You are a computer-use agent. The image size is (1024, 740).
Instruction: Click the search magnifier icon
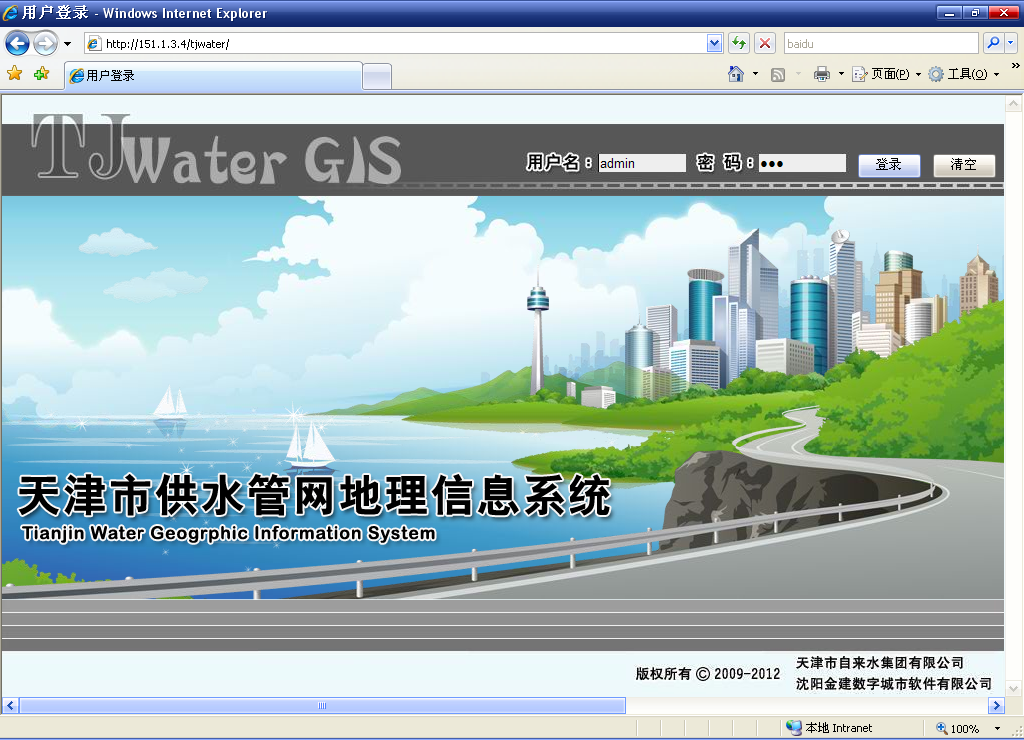993,44
